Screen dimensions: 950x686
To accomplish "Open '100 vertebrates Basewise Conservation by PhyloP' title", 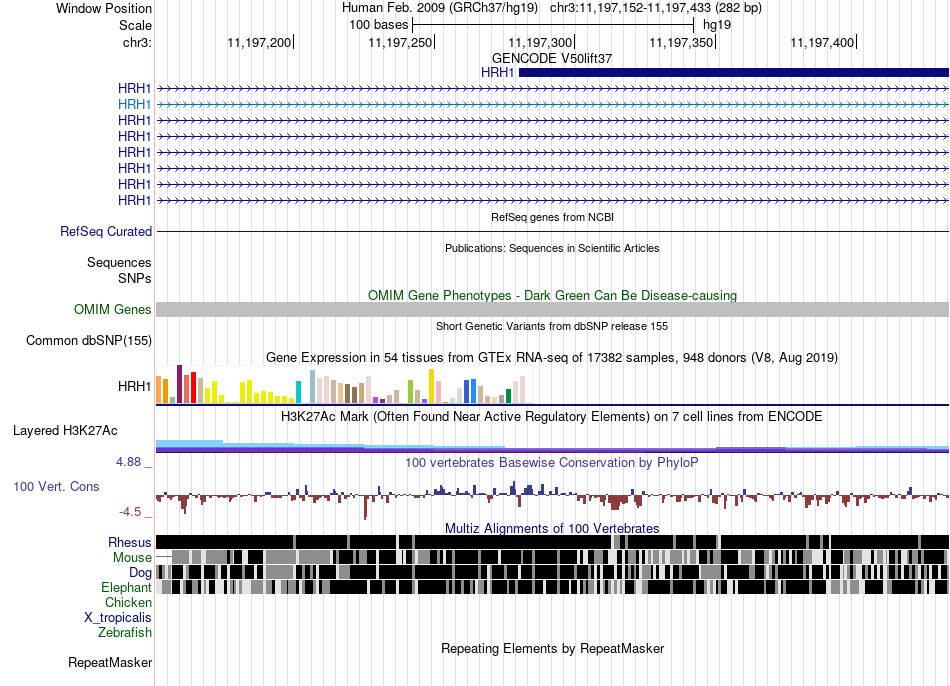I will [x=552, y=462].
